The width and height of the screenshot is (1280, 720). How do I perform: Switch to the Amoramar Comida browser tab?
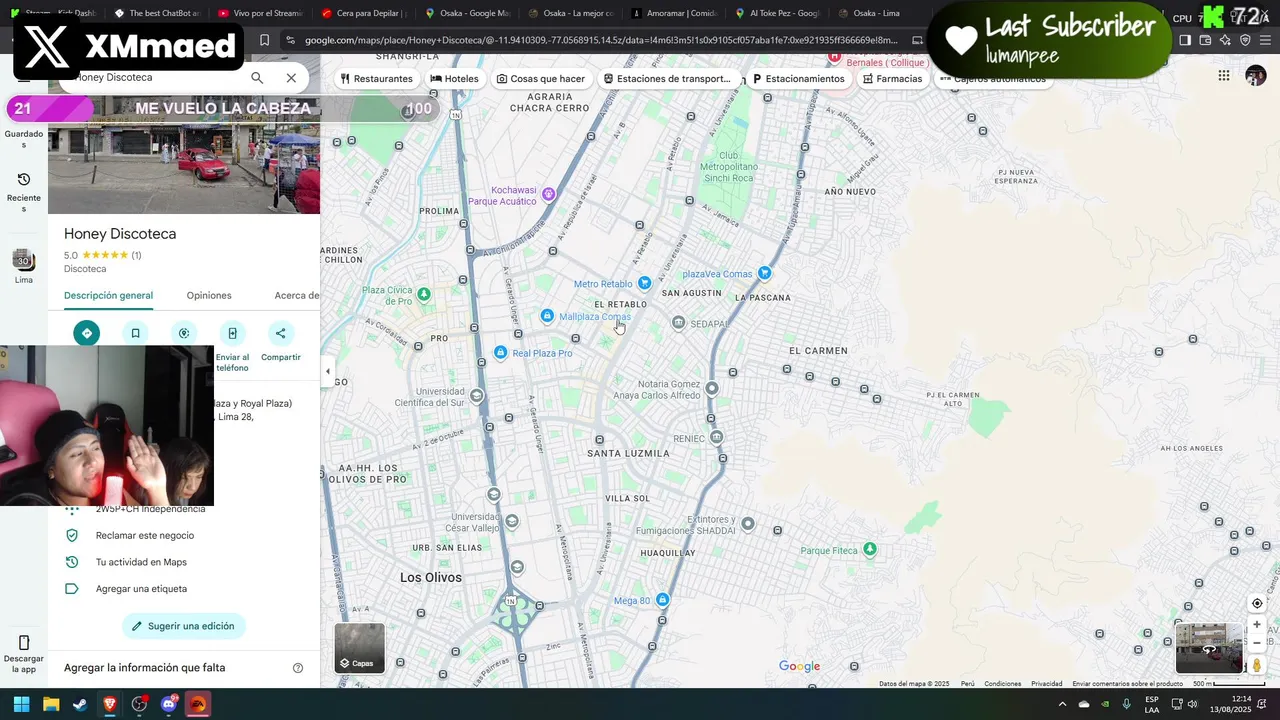click(675, 14)
